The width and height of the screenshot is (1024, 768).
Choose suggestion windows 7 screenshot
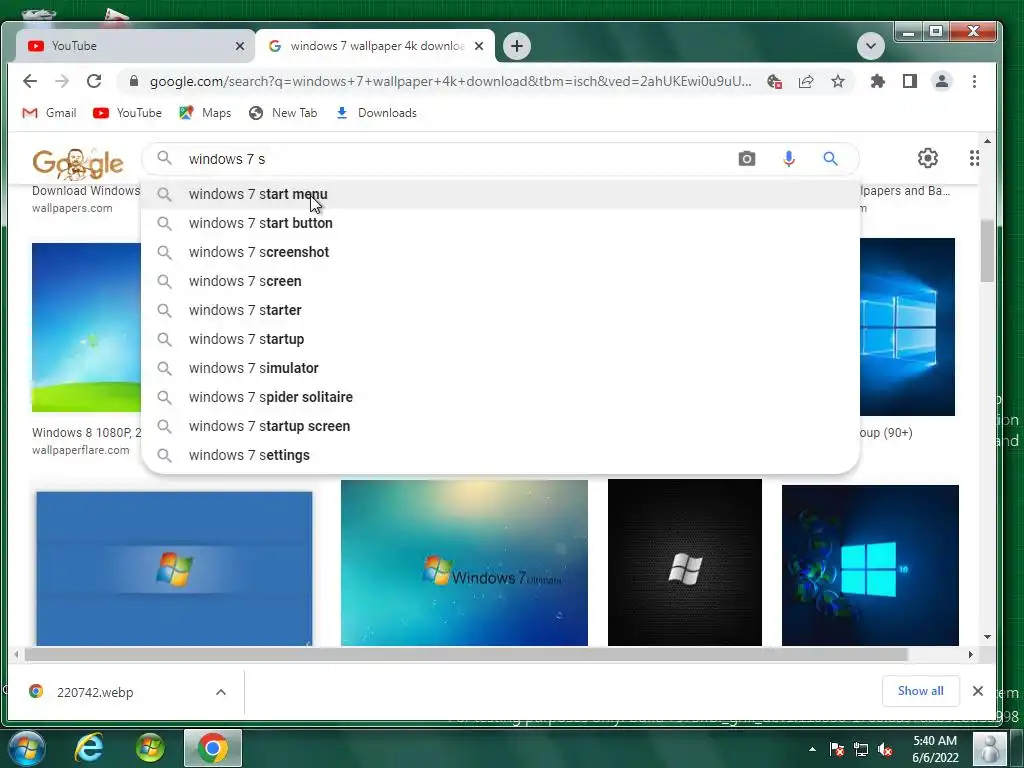(x=500, y=252)
